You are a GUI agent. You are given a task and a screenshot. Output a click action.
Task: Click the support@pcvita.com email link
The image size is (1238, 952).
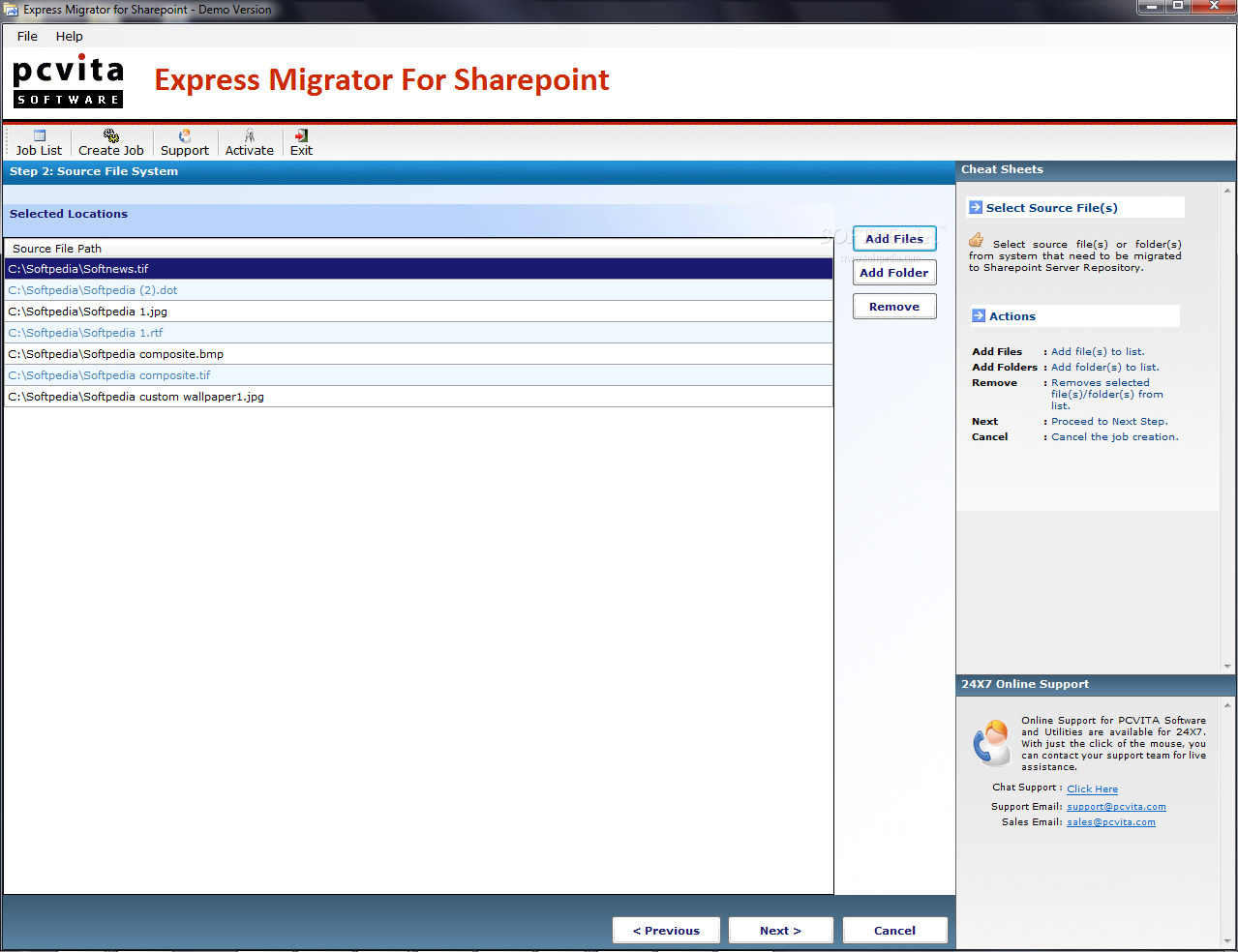click(1116, 807)
